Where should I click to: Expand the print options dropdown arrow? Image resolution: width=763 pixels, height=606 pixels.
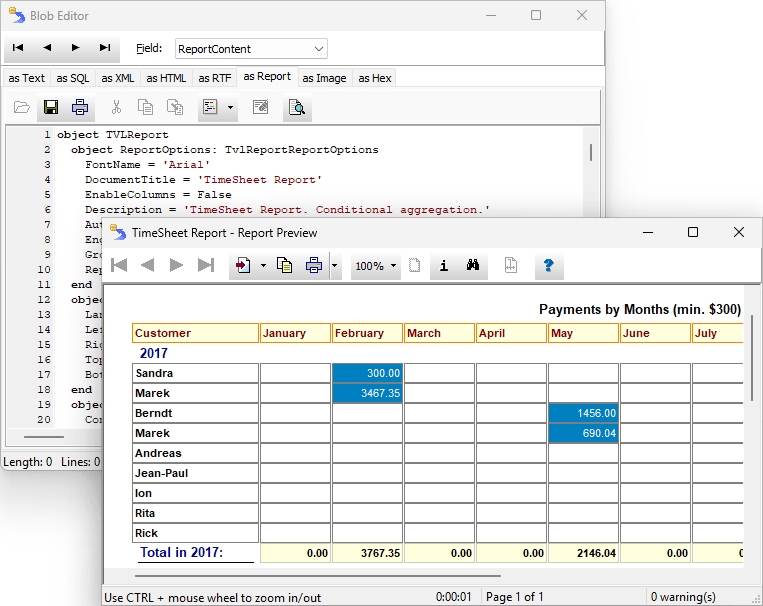(335, 266)
